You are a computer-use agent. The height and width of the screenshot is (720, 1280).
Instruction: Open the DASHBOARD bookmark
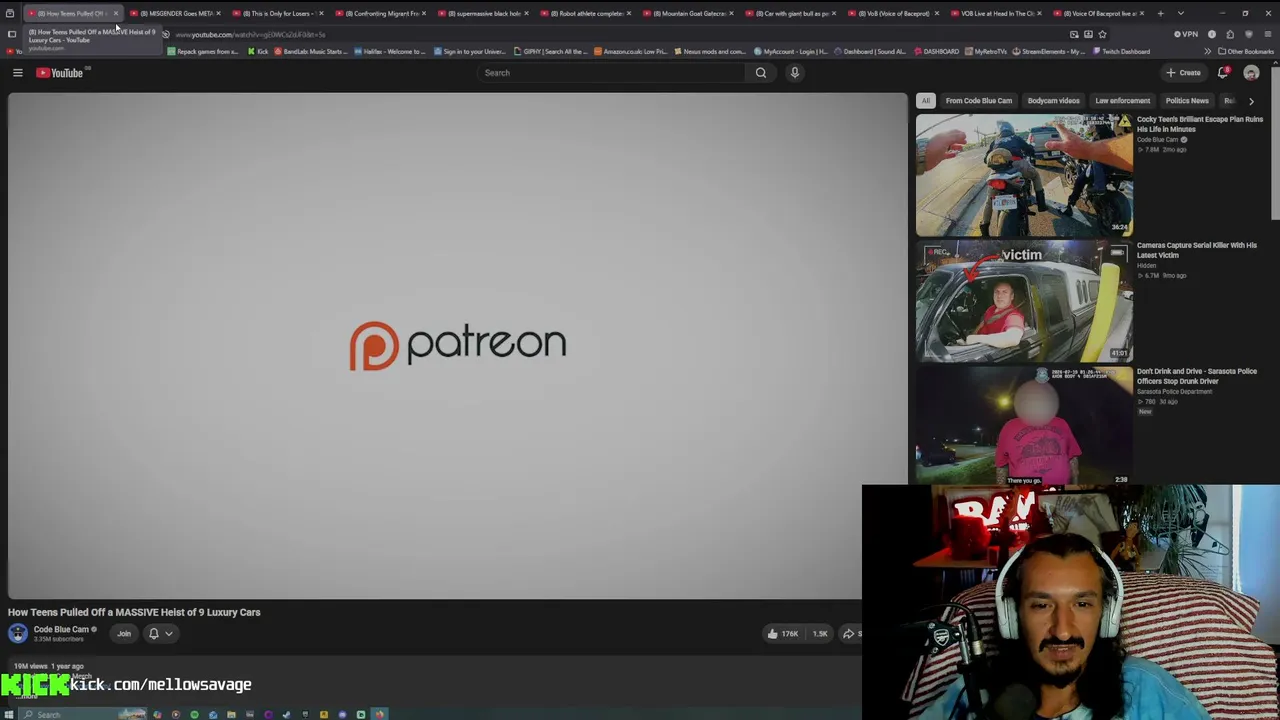[936, 52]
